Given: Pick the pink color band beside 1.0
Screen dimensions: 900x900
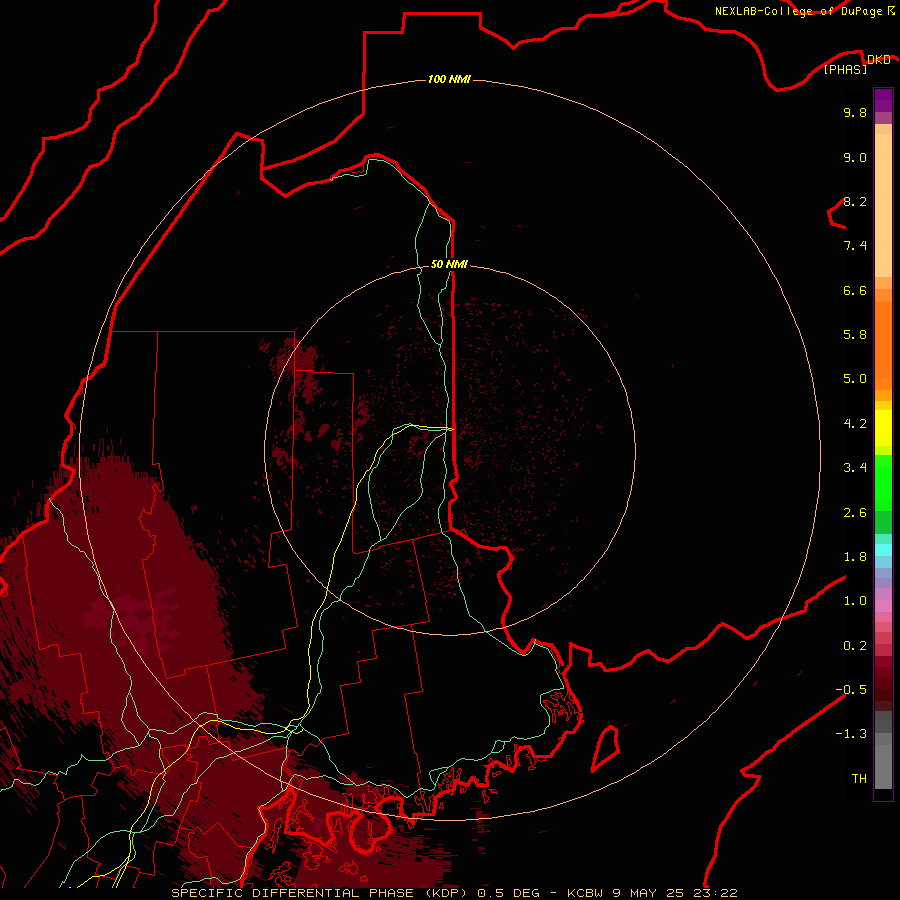Looking at the screenshot, I should coord(883,606).
